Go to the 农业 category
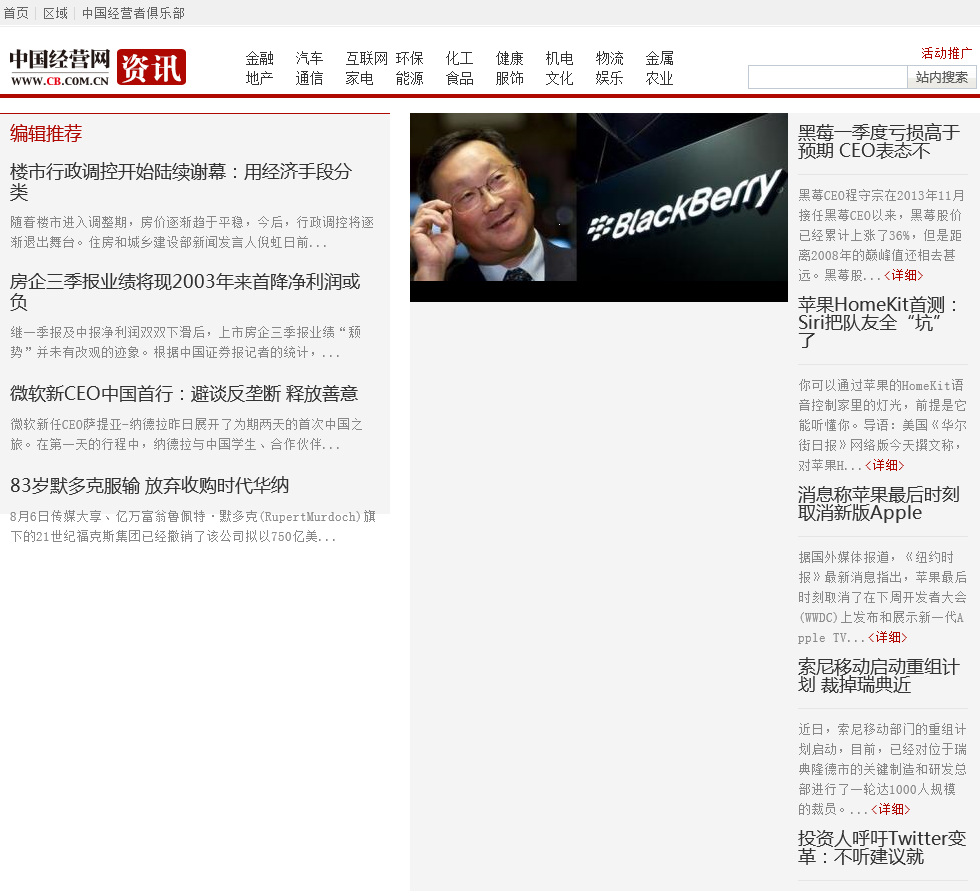 659,78
